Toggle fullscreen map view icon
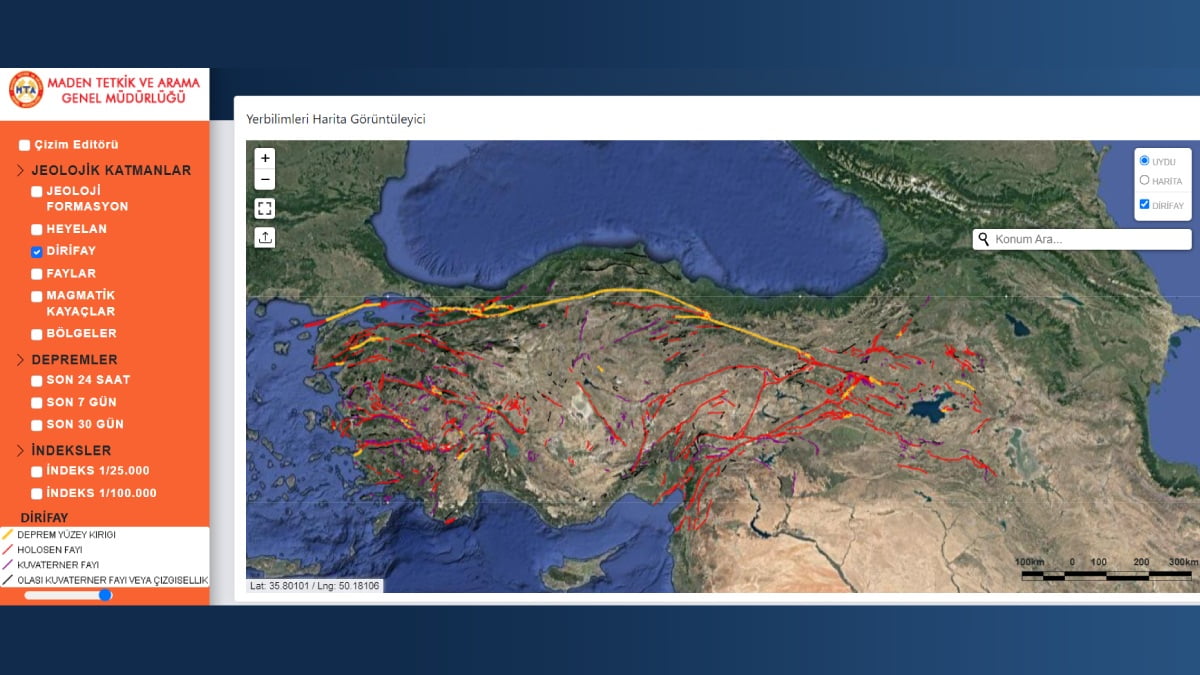The width and height of the screenshot is (1200, 675). [265, 208]
